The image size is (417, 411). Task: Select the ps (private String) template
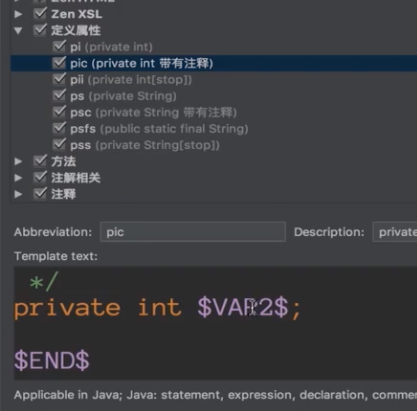pyautogui.click(x=123, y=96)
